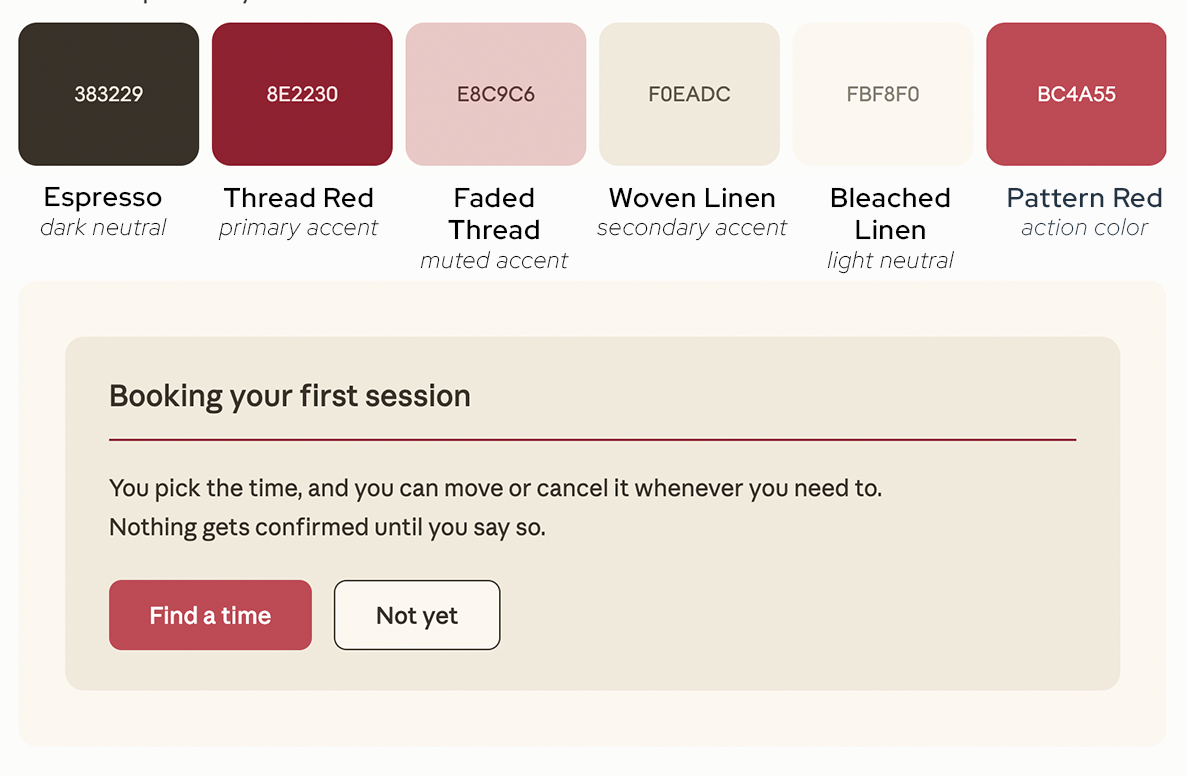Click the Espresso color name label
The image size is (1187, 776).
tap(103, 198)
